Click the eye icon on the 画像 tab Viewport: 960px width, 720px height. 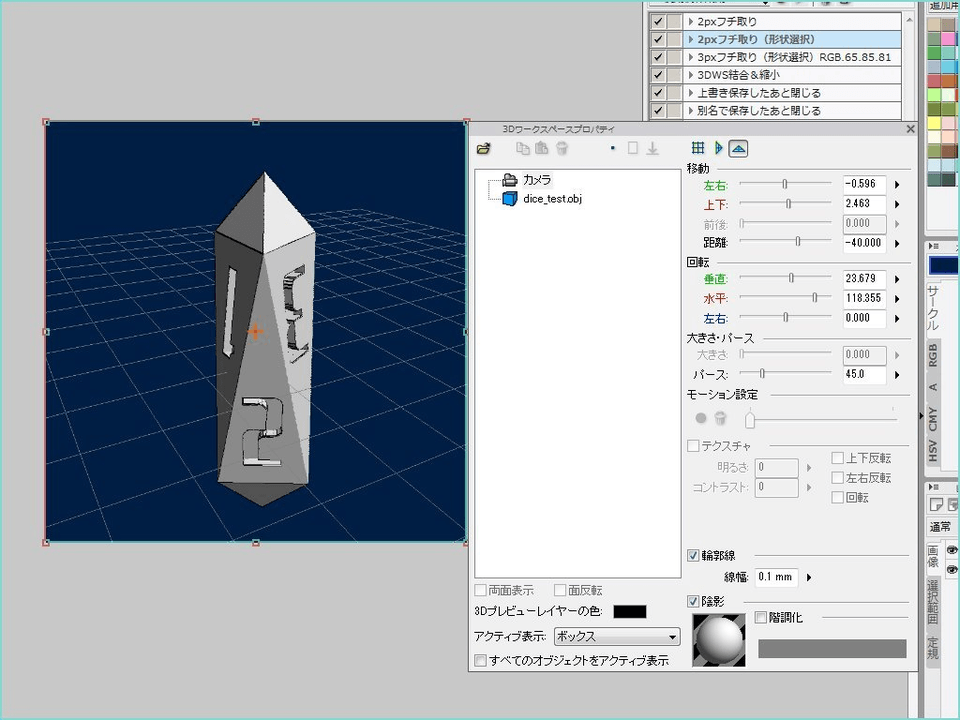click(x=952, y=550)
